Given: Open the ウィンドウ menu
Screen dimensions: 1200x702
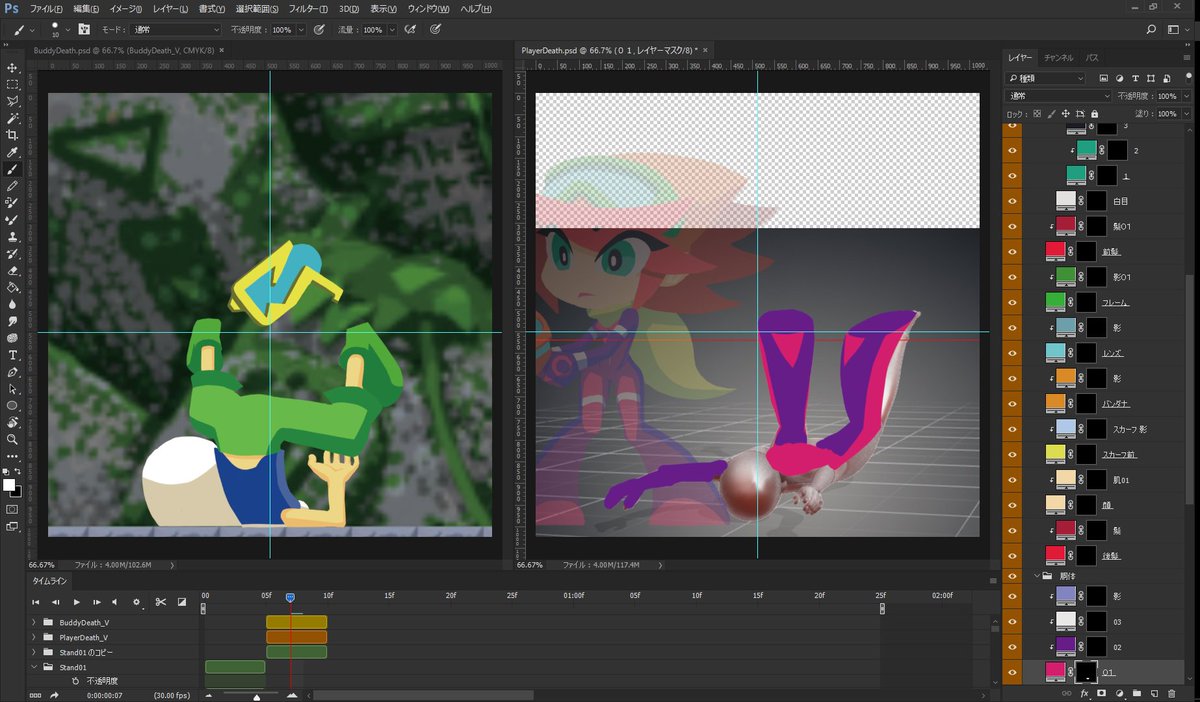Looking at the screenshot, I should click(x=427, y=8).
